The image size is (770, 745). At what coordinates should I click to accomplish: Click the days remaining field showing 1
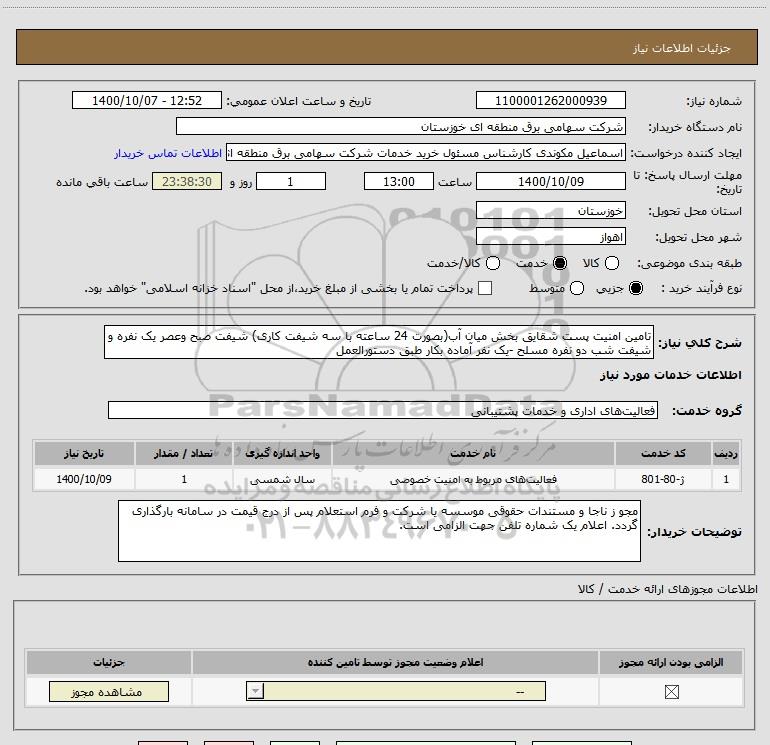[291, 182]
